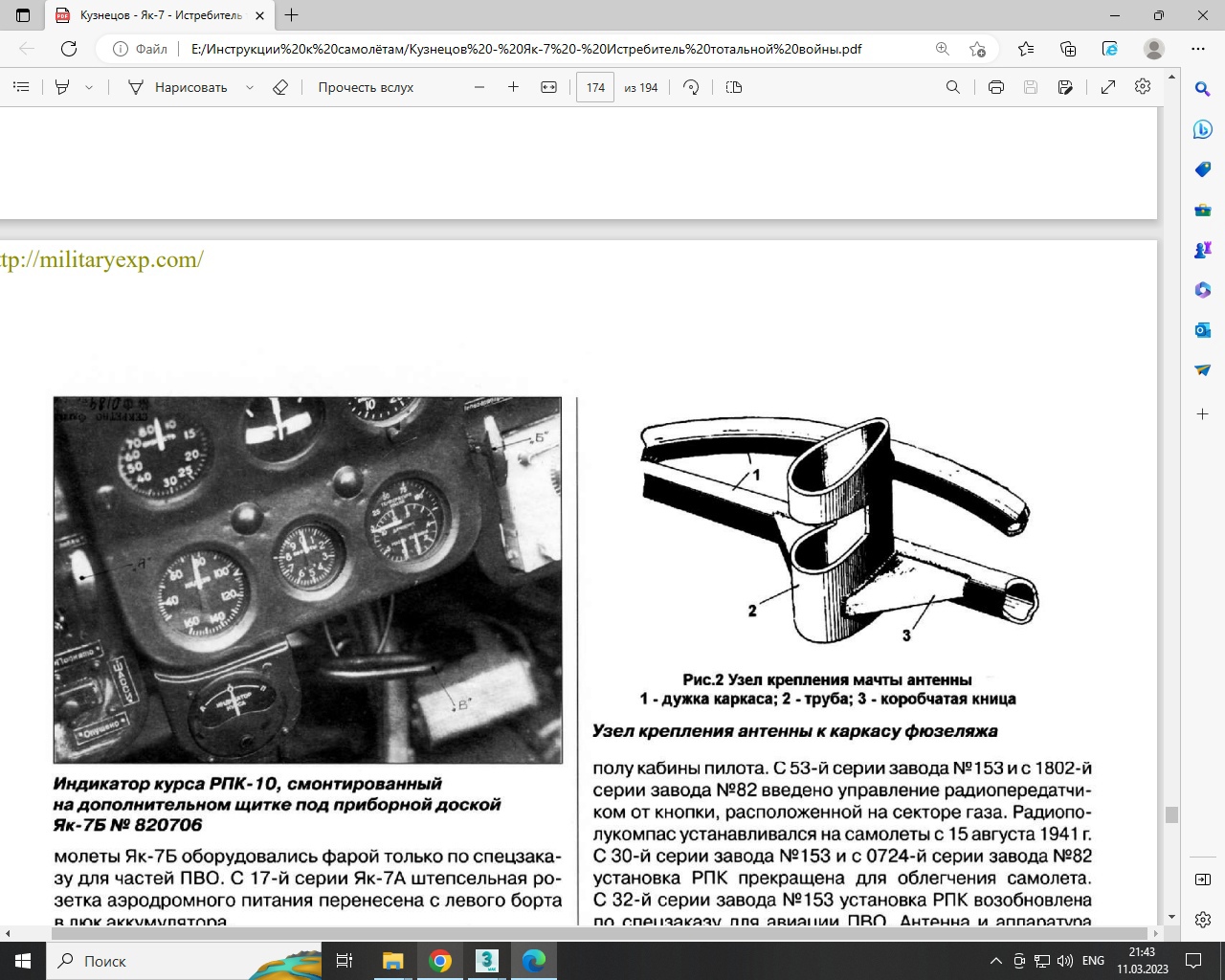
Task: Enter full screen mode for the PDF
Action: tap(1108, 87)
